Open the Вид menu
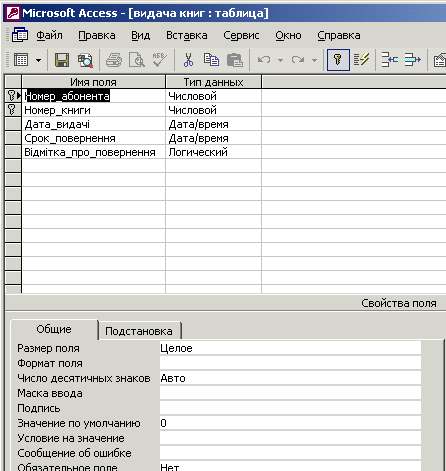446x471 pixels. coord(140,35)
